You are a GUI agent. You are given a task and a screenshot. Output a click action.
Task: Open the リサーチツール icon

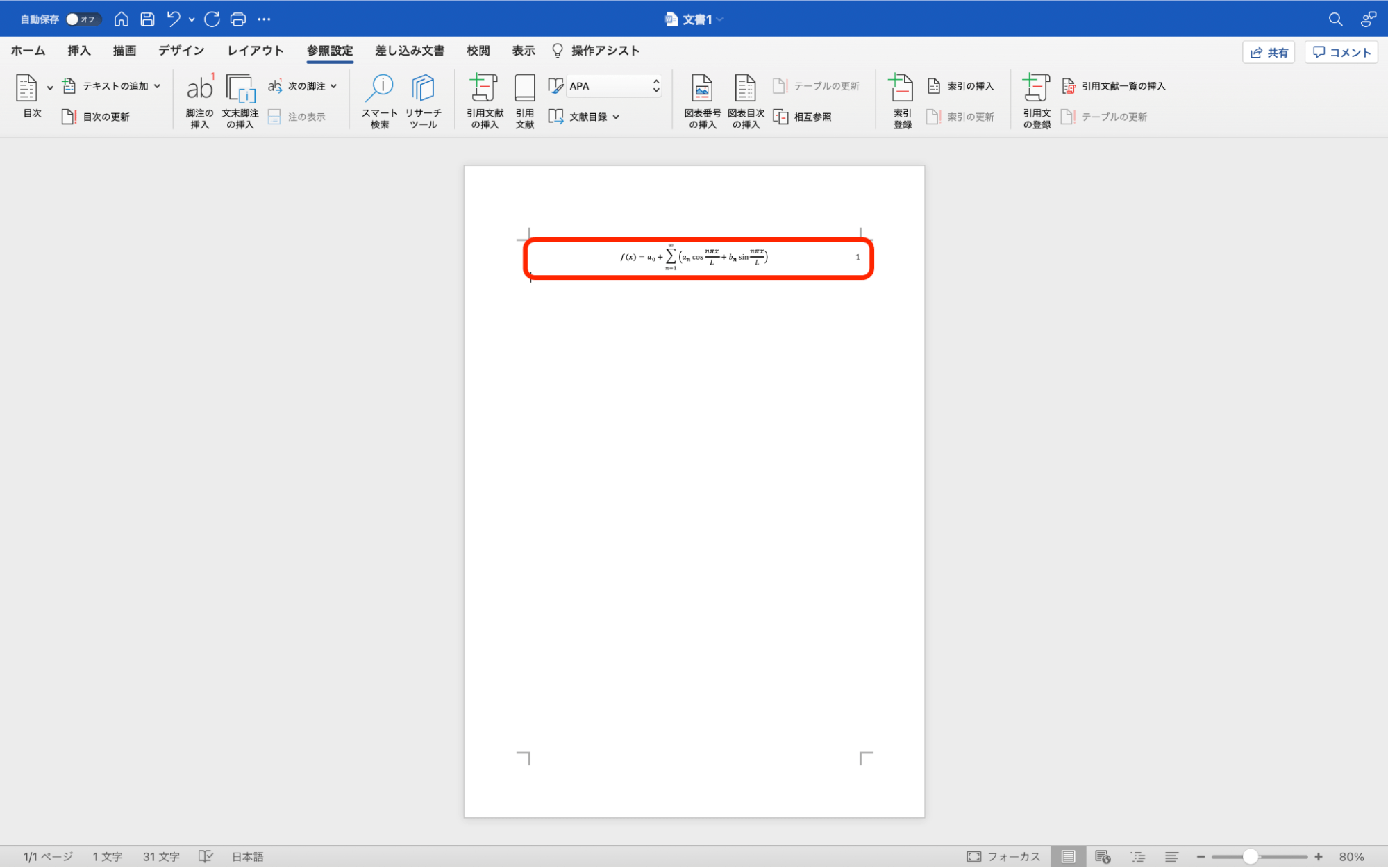[423, 101]
